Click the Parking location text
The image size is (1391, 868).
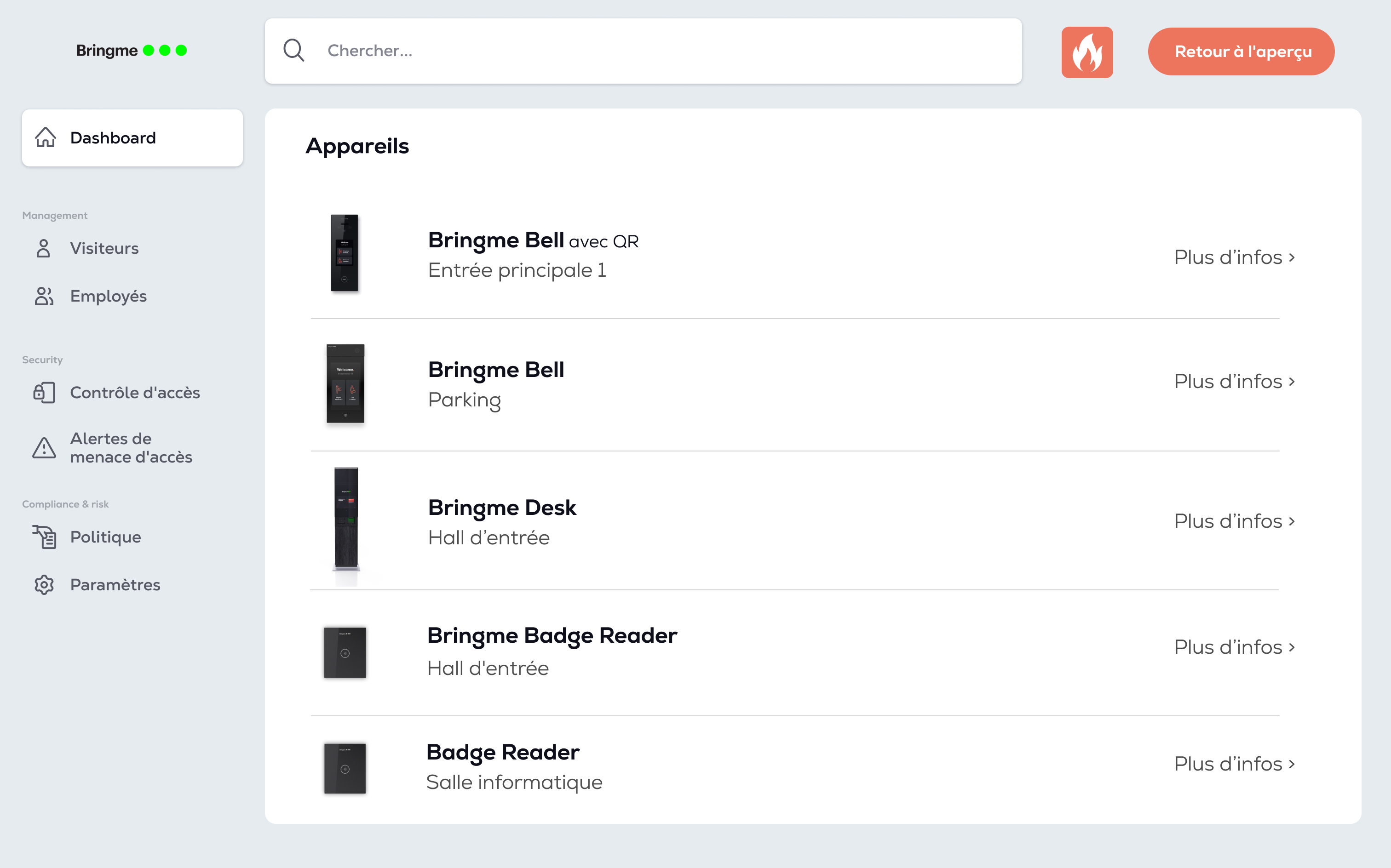(465, 400)
